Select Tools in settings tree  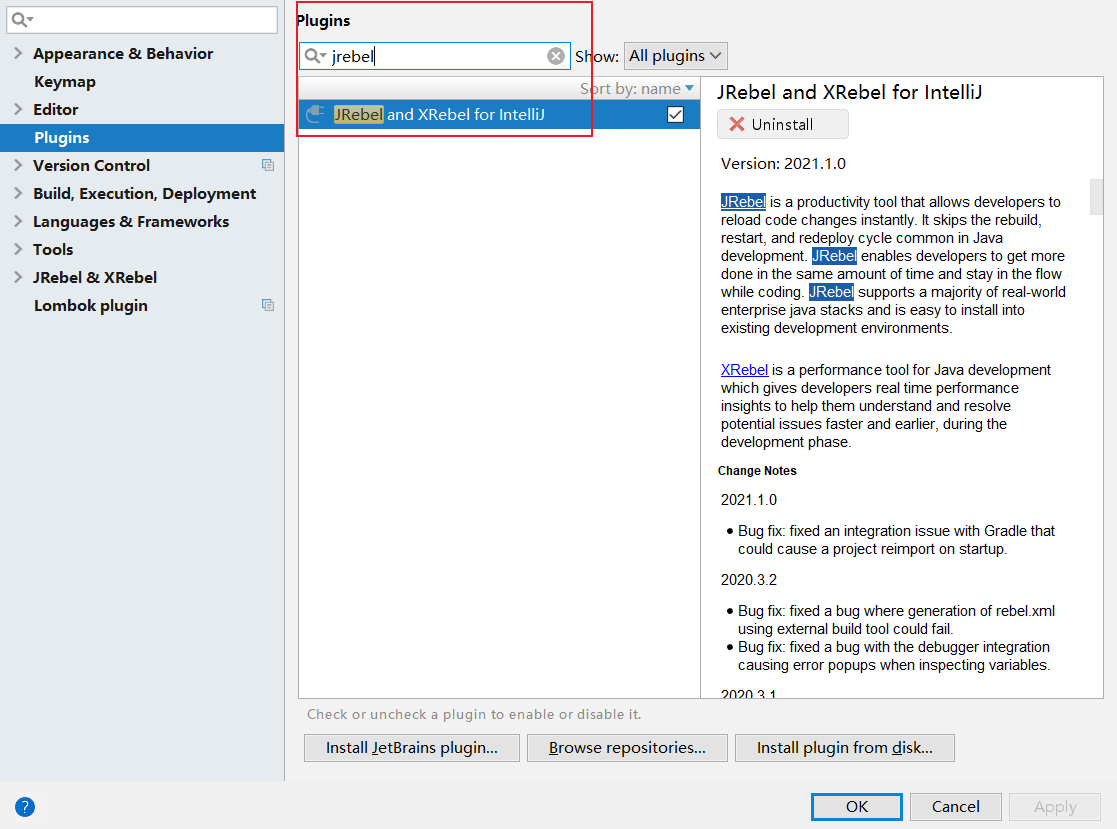click(53, 249)
